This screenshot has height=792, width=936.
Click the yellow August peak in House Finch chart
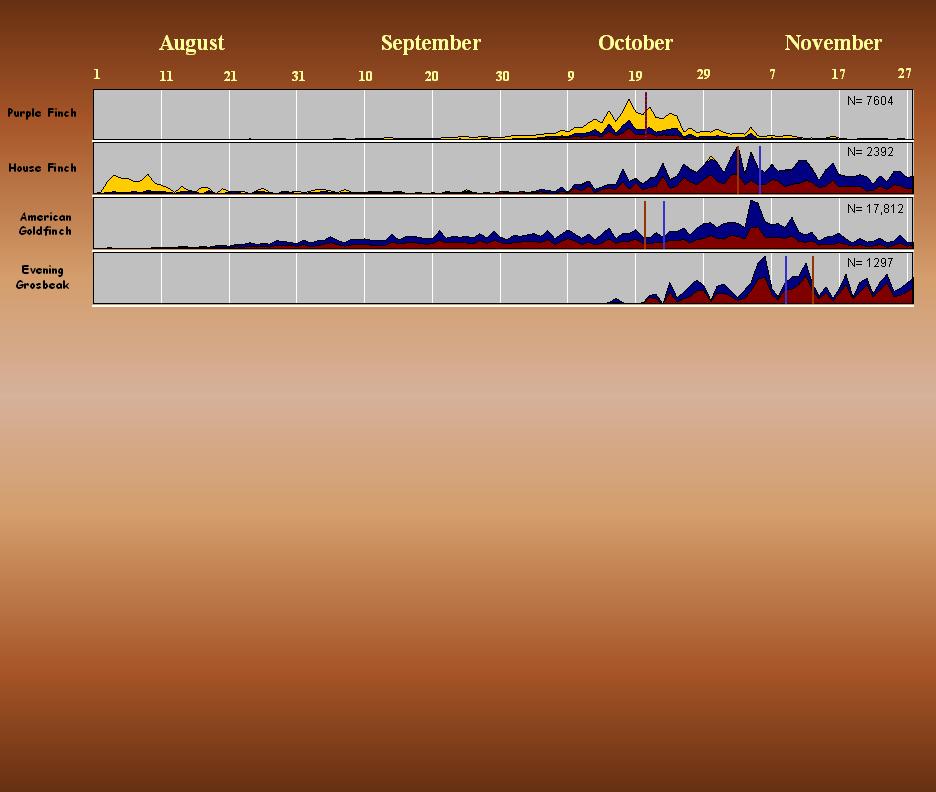click(x=116, y=183)
